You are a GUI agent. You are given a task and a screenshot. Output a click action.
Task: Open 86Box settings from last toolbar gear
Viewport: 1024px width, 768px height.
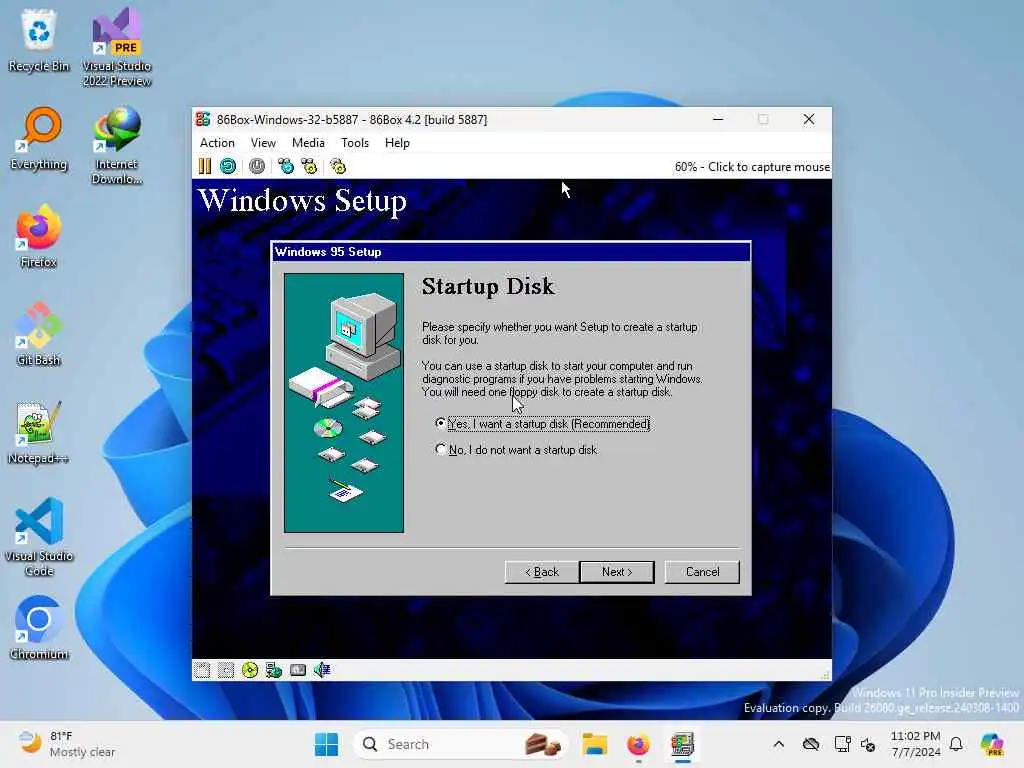tap(338, 167)
